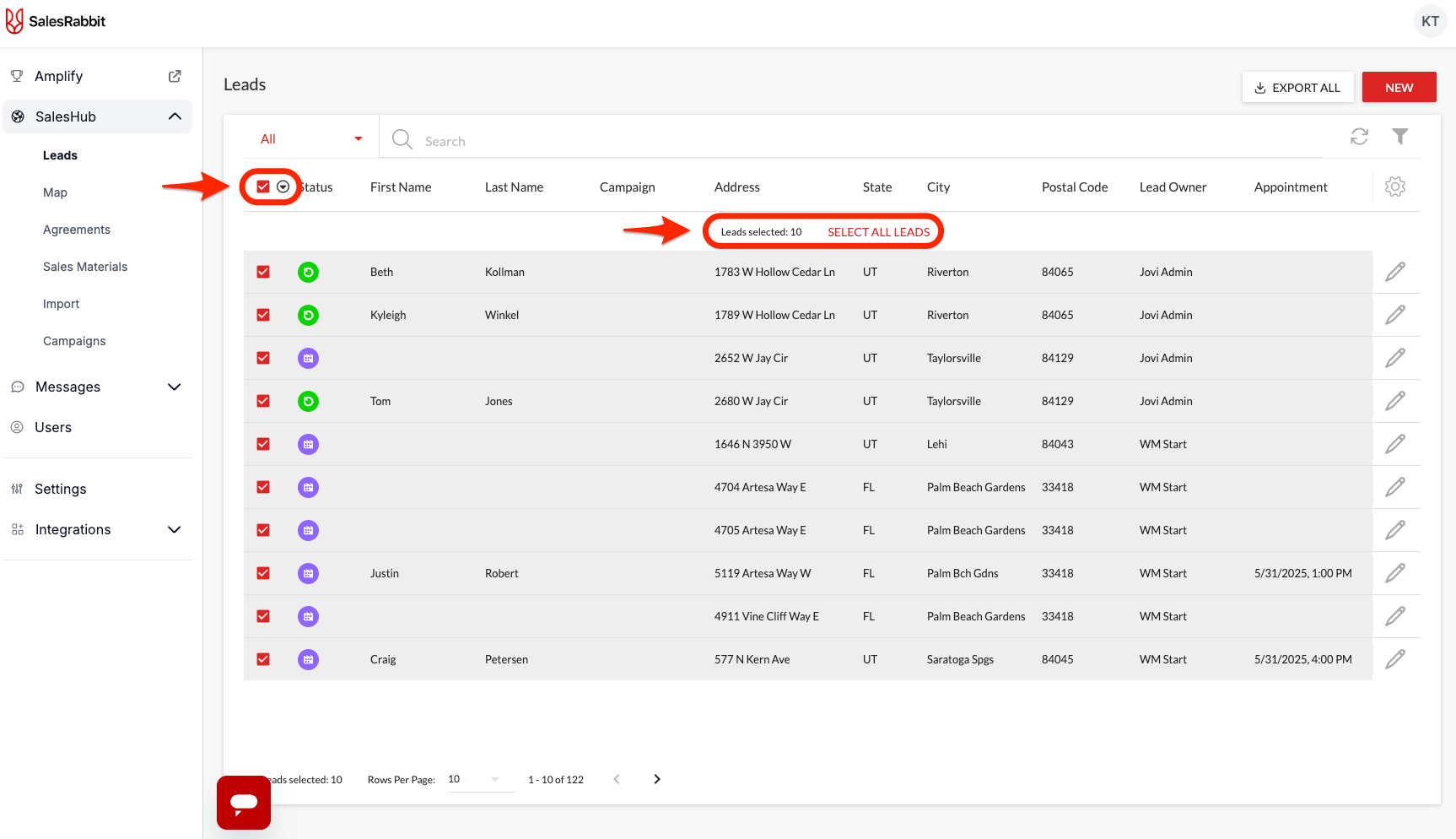Uncheck 2652 W Jay Cir row checkbox
Image resolution: width=1456 pixels, height=839 pixels.
(x=263, y=358)
